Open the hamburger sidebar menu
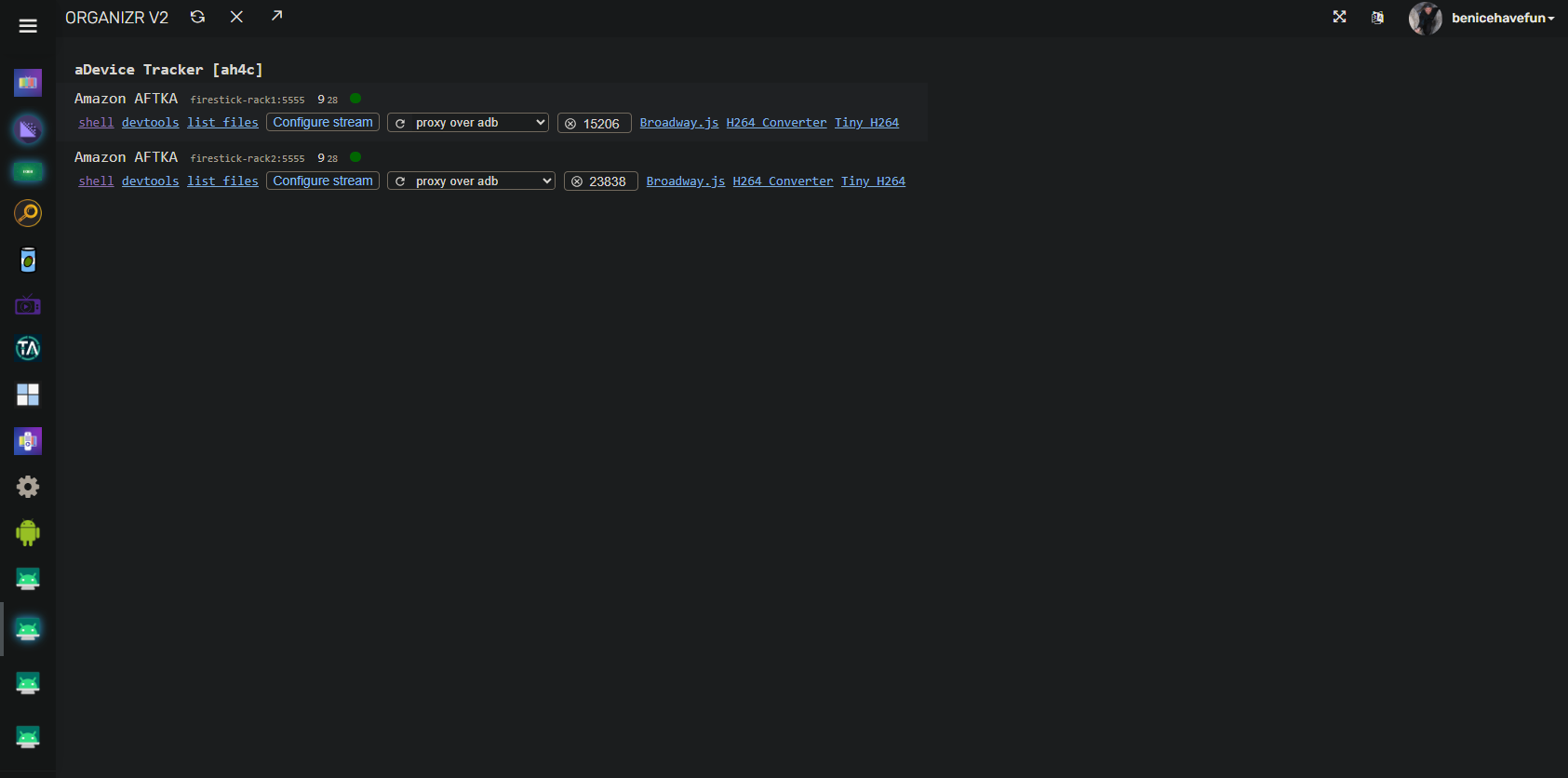1568x778 pixels. click(x=28, y=26)
